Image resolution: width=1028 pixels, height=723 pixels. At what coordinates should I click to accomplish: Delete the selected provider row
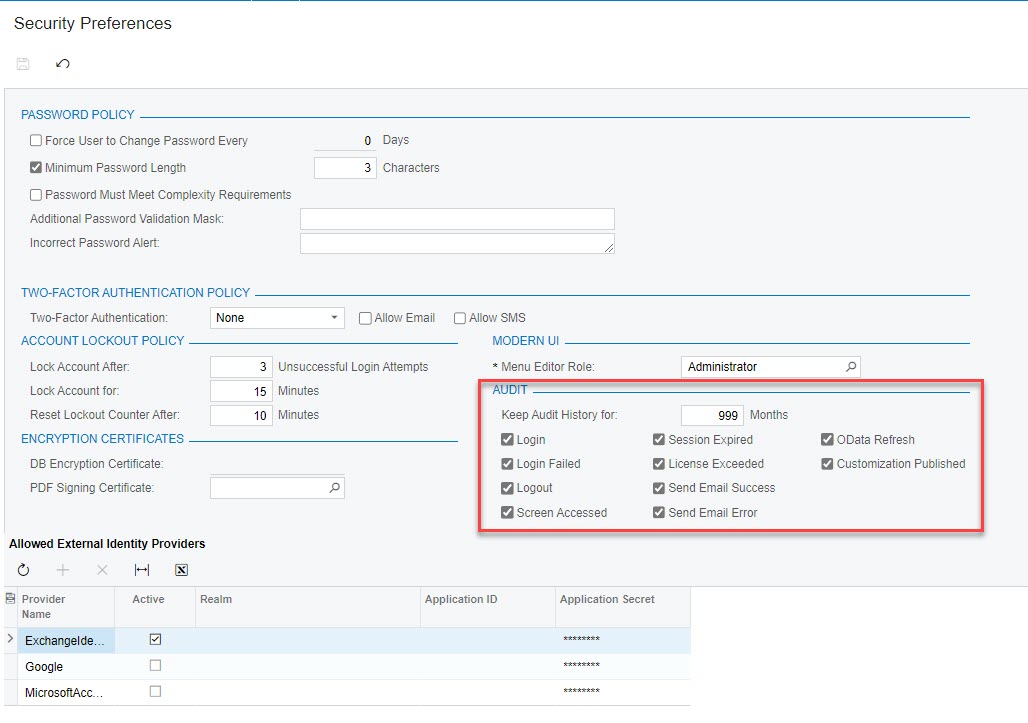pyautogui.click(x=102, y=570)
